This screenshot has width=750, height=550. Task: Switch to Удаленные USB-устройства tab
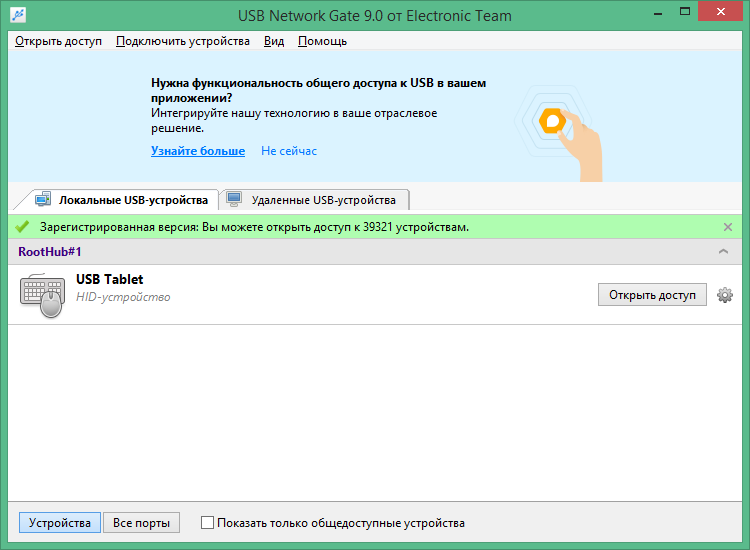click(x=315, y=200)
